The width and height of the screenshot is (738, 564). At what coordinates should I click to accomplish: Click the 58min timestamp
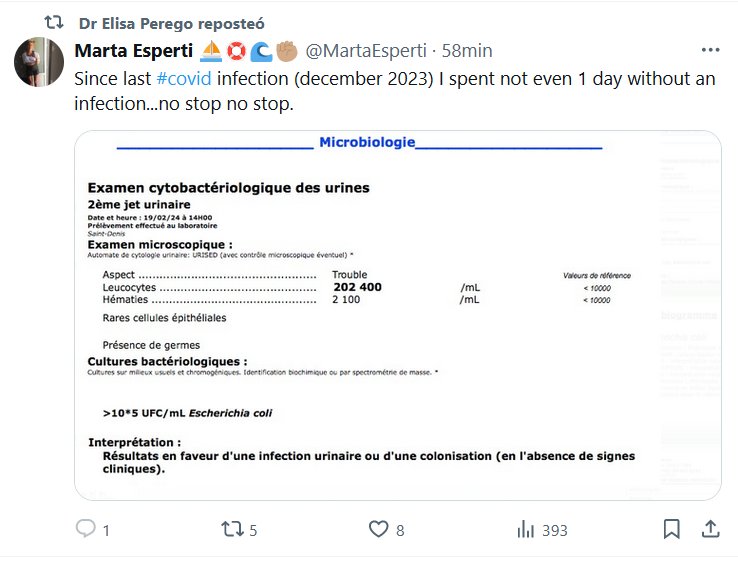[467, 50]
